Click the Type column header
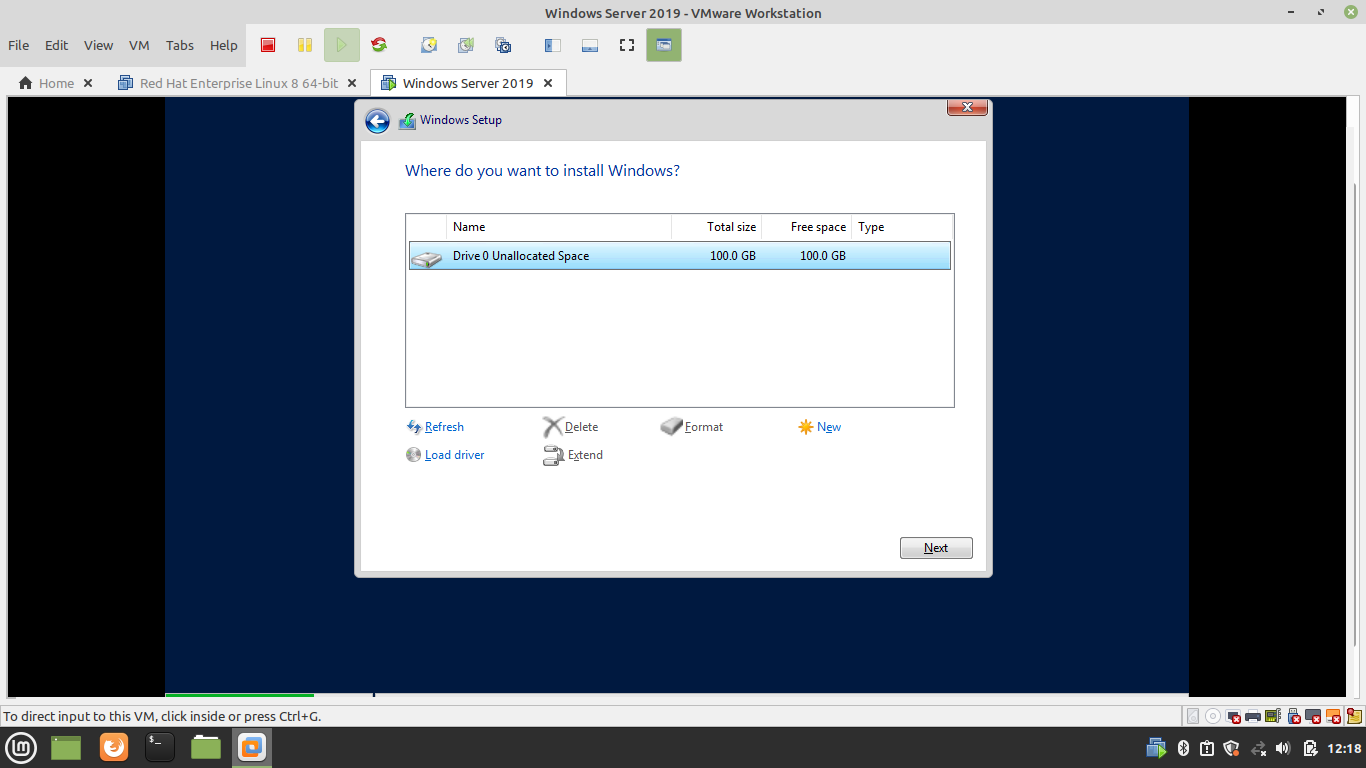This screenshot has height=768, width=1366. coord(902,227)
